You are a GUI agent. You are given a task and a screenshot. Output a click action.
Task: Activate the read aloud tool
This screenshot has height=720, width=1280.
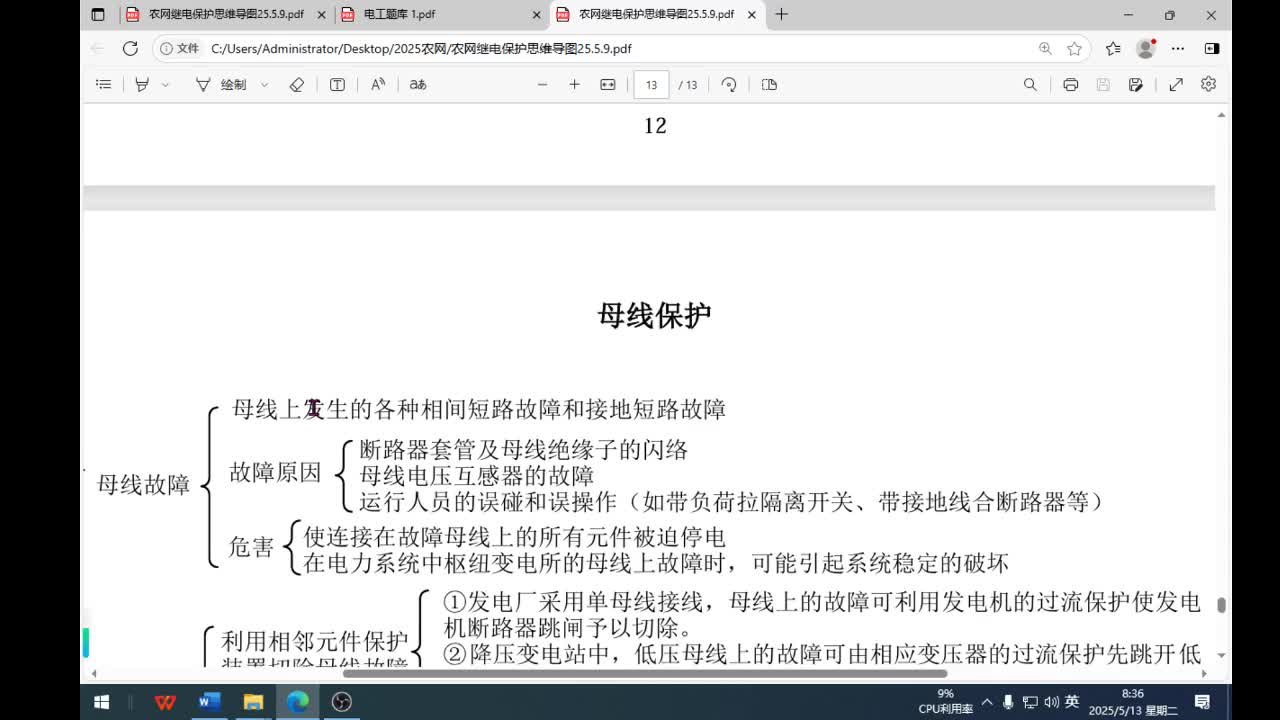point(378,85)
